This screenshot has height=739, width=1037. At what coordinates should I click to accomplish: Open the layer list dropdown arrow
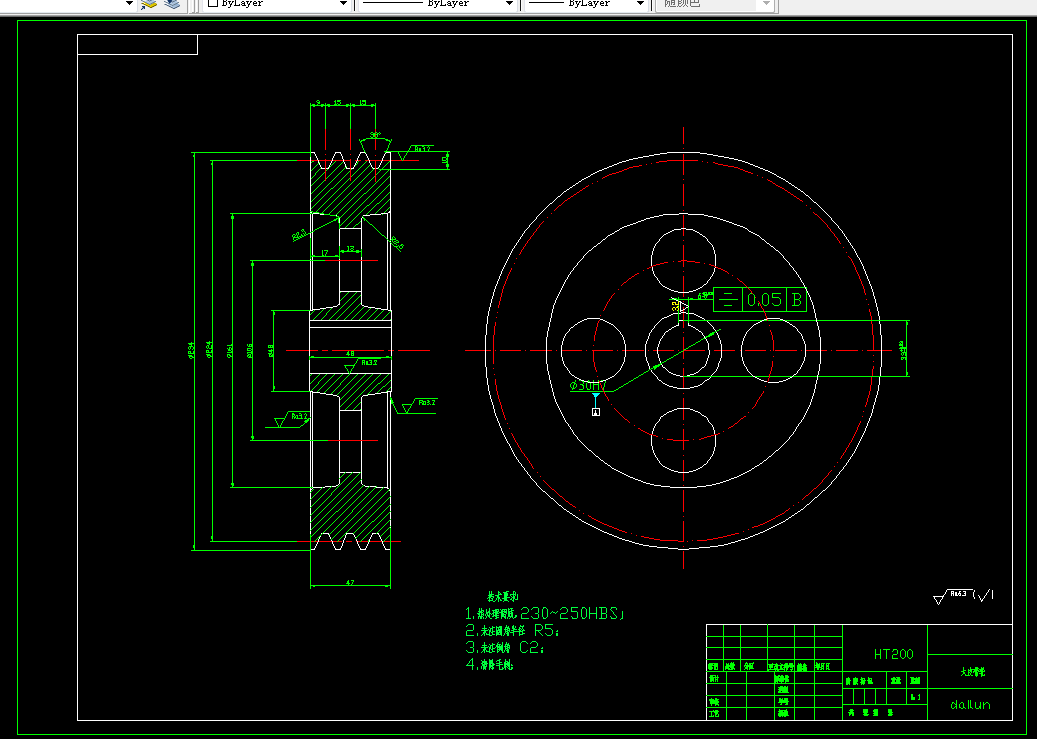click(x=129, y=3)
